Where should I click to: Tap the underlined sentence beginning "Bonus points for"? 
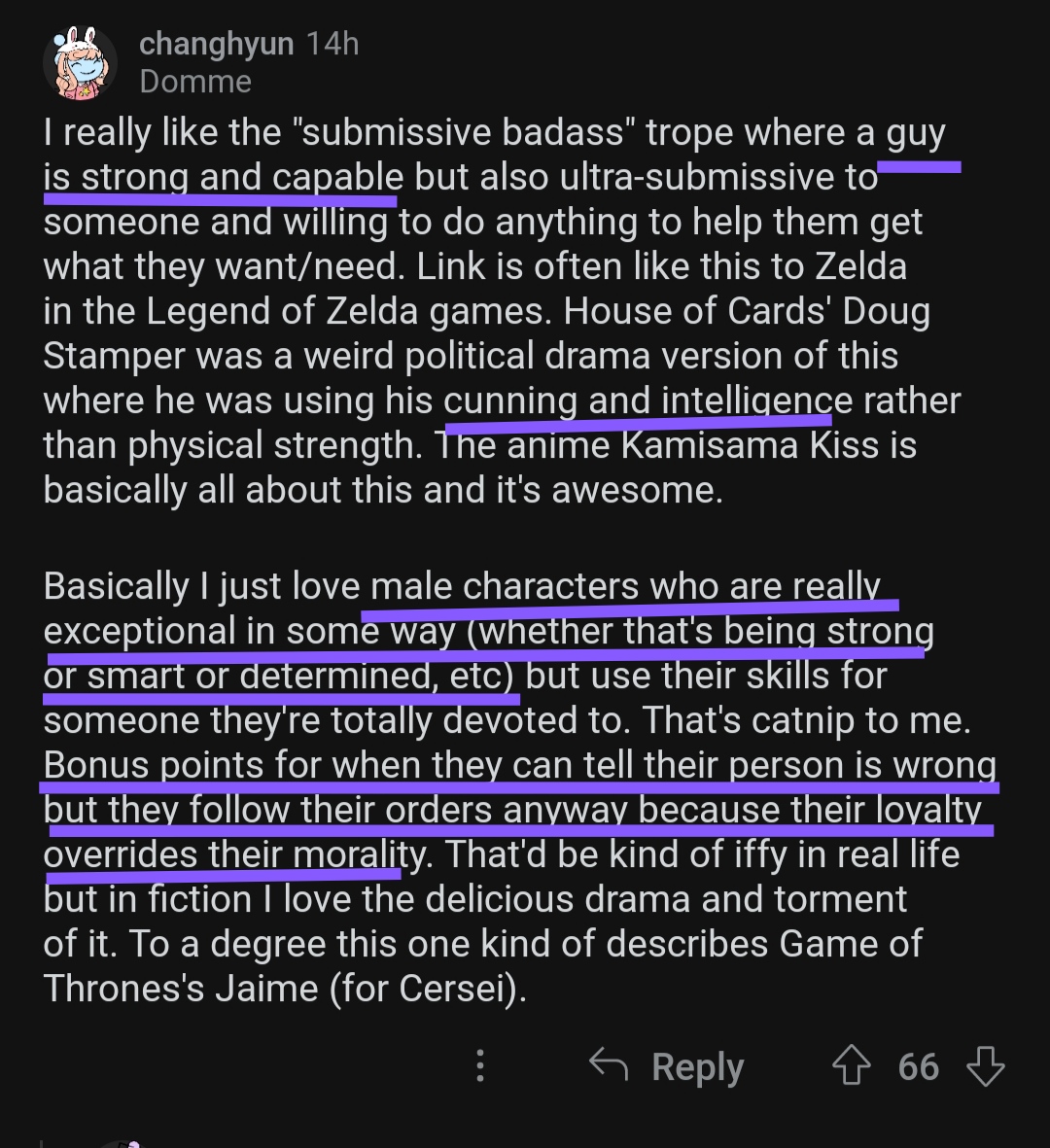click(x=520, y=810)
